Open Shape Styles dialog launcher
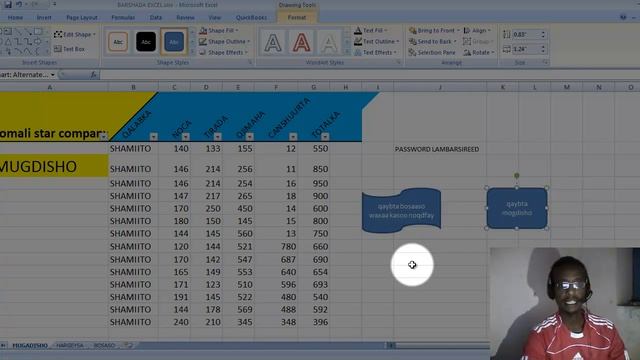The width and height of the screenshot is (640, 360). 250,62
